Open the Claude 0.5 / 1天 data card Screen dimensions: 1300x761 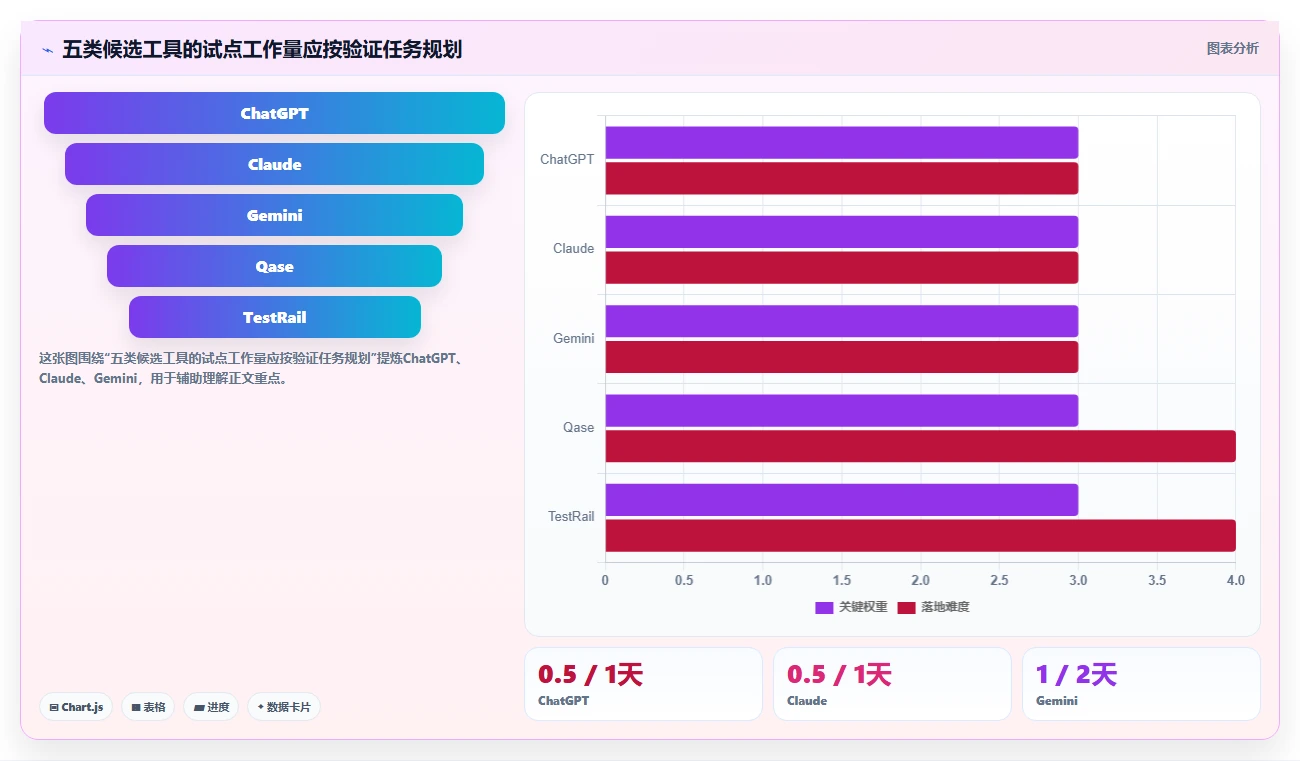pos(892,684)
